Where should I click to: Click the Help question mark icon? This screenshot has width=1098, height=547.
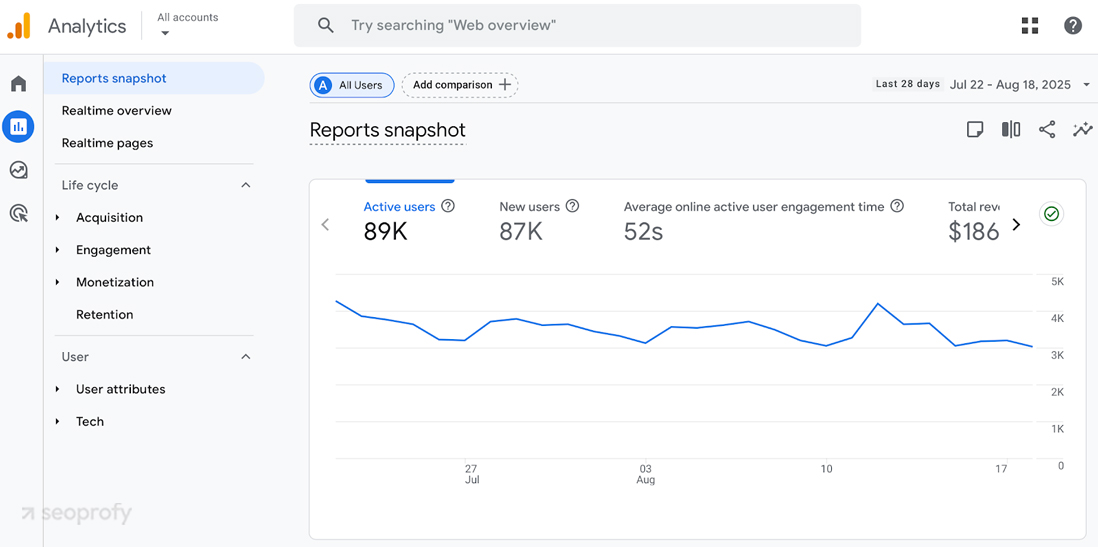pos(1073,26)
